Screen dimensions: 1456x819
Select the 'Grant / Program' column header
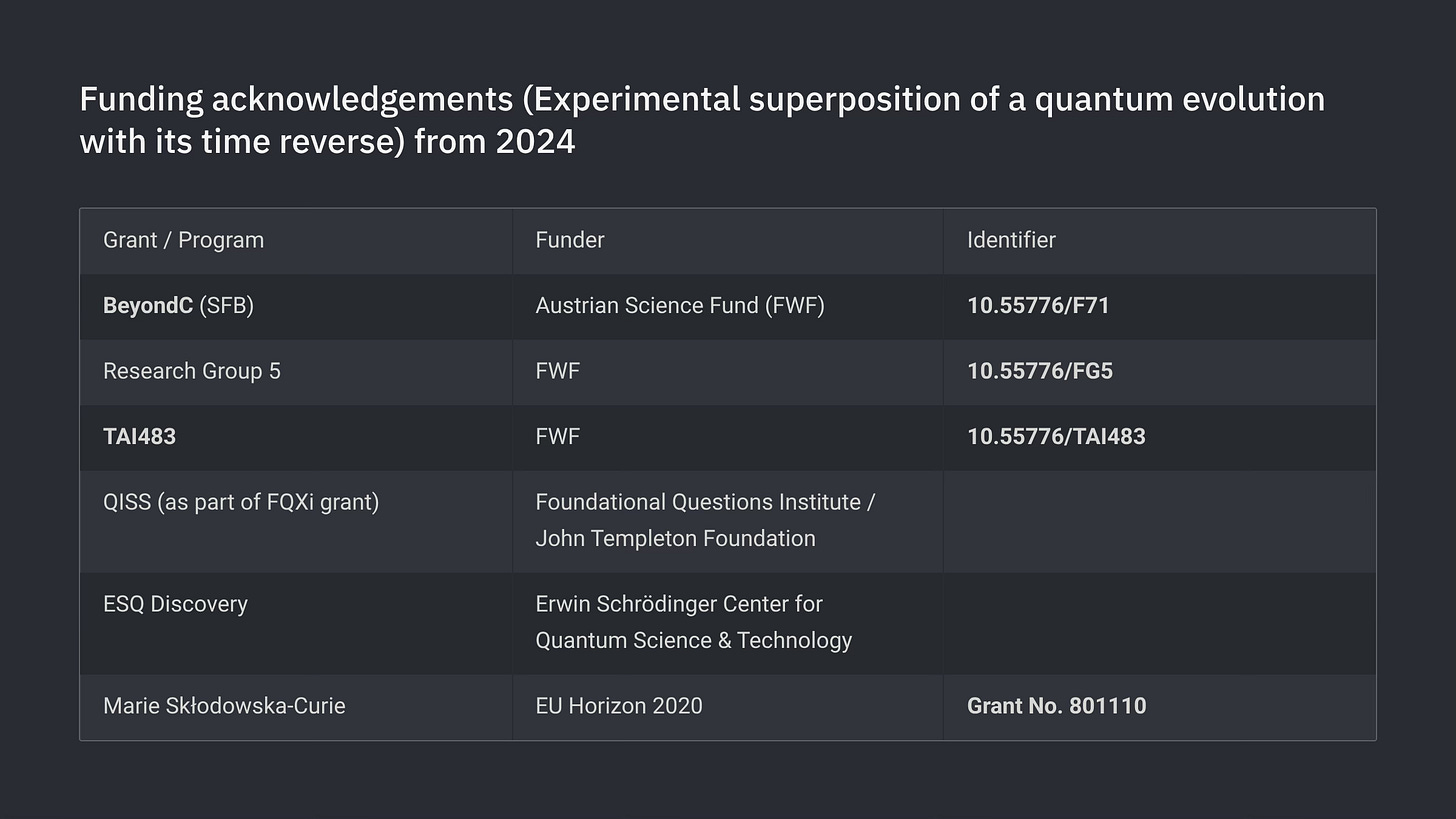183,240
